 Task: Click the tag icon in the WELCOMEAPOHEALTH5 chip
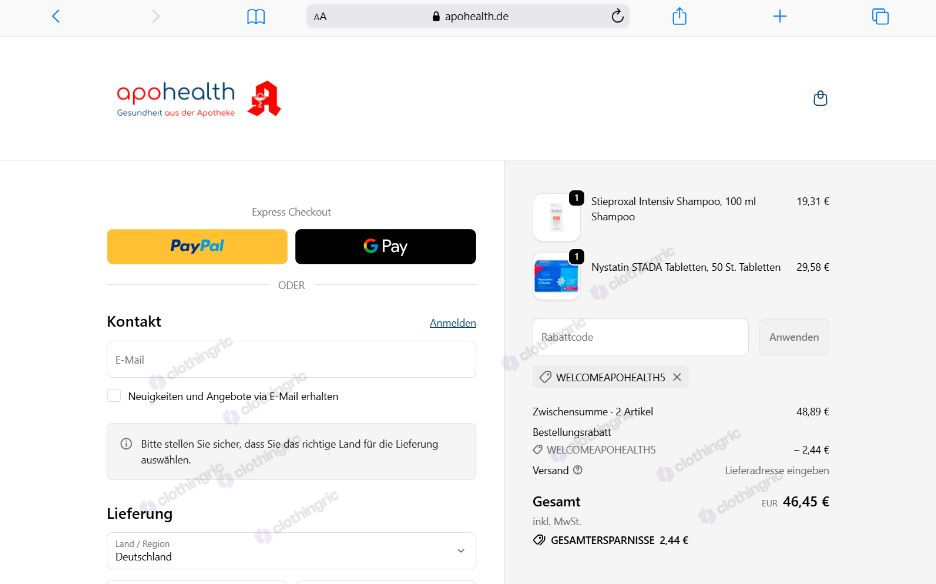[545, 377]
